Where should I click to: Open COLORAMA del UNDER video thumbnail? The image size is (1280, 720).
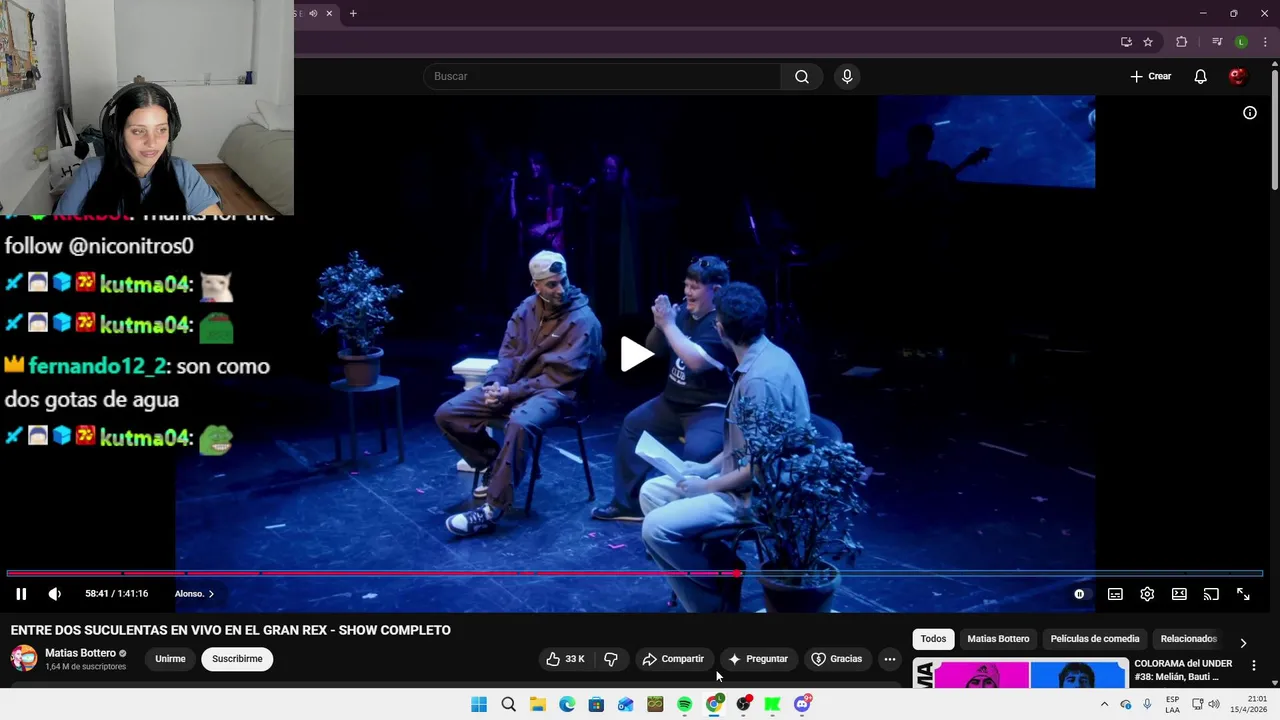point(1021,674)
